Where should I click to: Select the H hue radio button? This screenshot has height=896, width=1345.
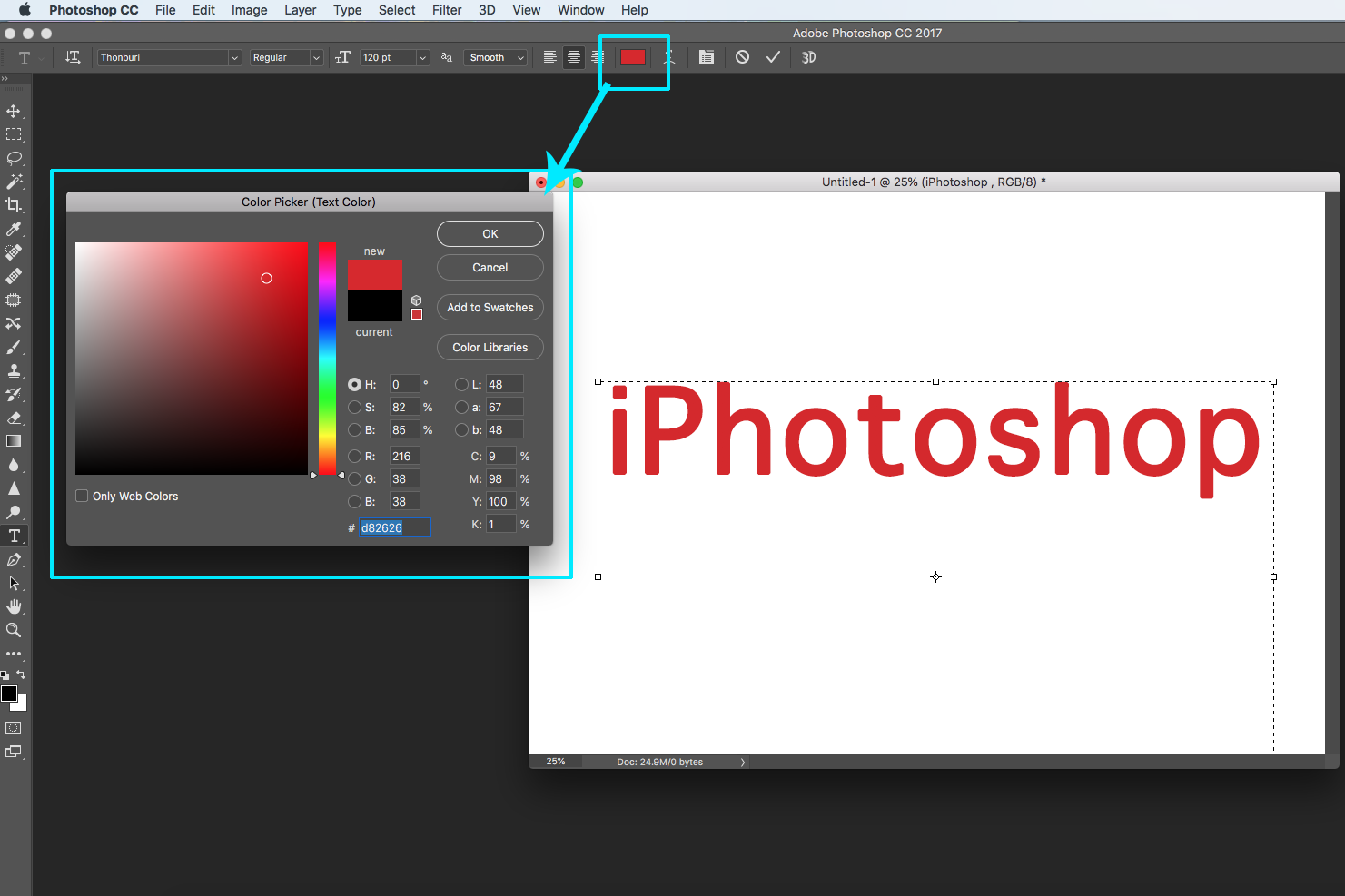point(354,384)
